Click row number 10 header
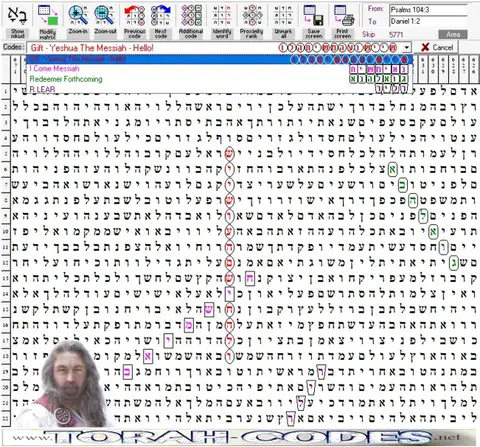 (x=6, y=232)
